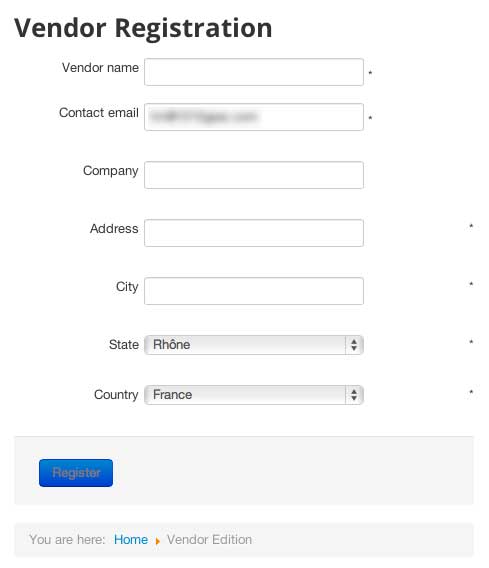This screenshot has width=489, height=568.
Task: Click the Vendor Registration heading
Action: [x=143, y=28]
